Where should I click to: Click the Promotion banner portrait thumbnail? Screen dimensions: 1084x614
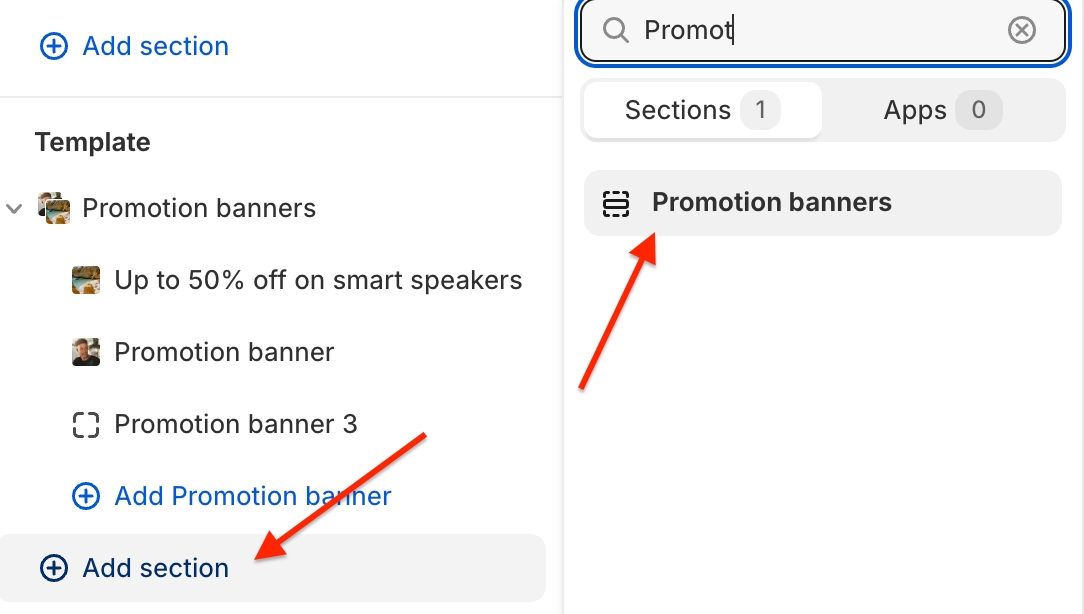pos(86,352)
